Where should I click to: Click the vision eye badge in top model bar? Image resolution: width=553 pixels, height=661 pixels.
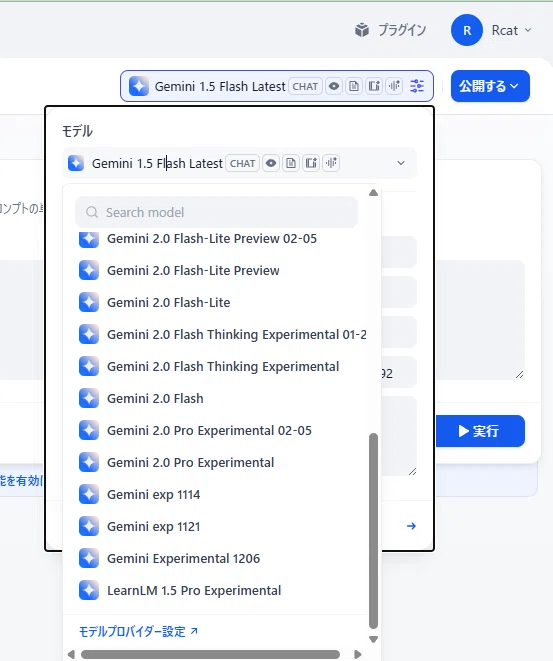click(x=334, y=86)
